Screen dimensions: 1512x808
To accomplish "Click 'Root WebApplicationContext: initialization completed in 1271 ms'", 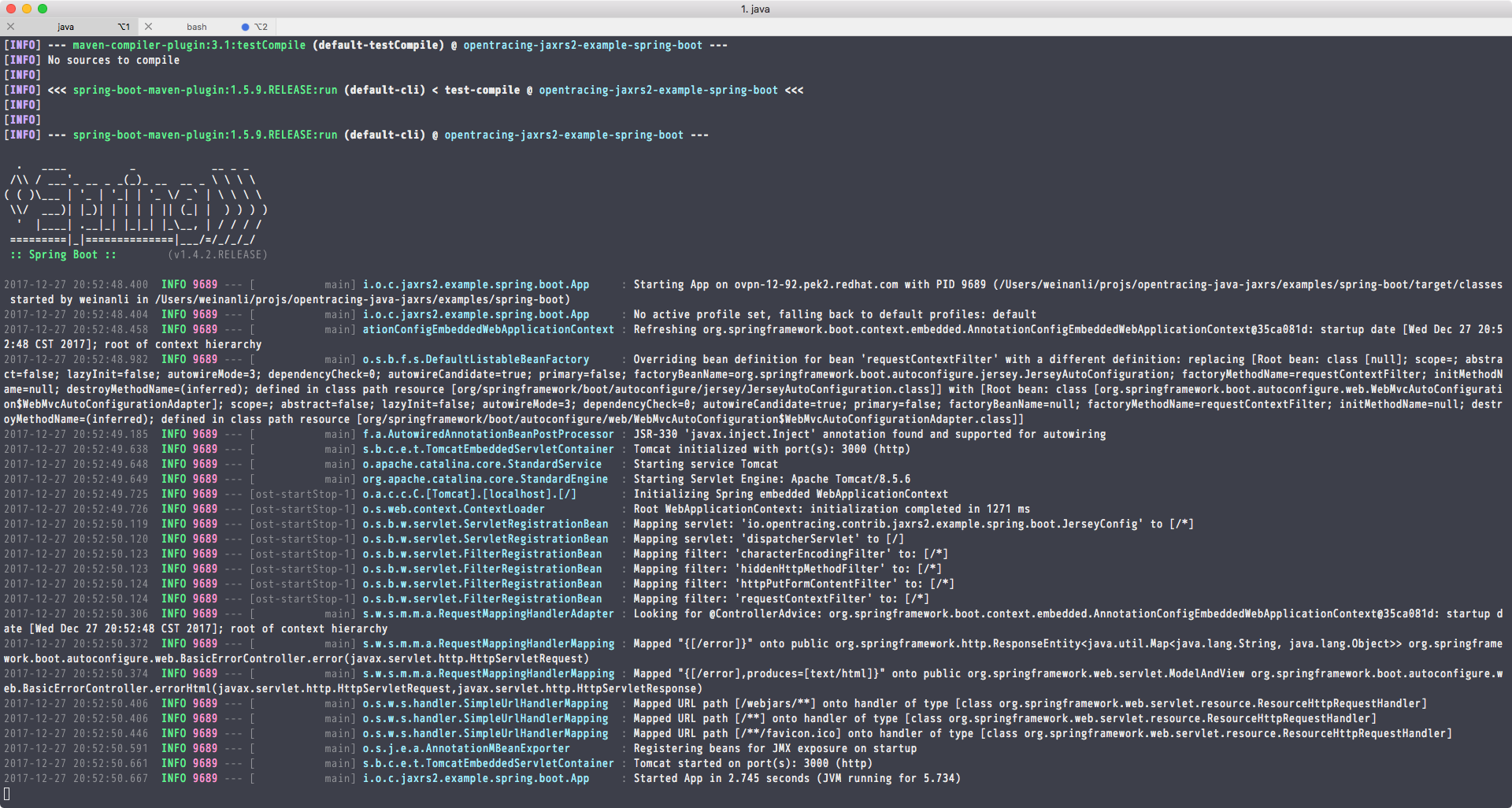I will 832,509.
